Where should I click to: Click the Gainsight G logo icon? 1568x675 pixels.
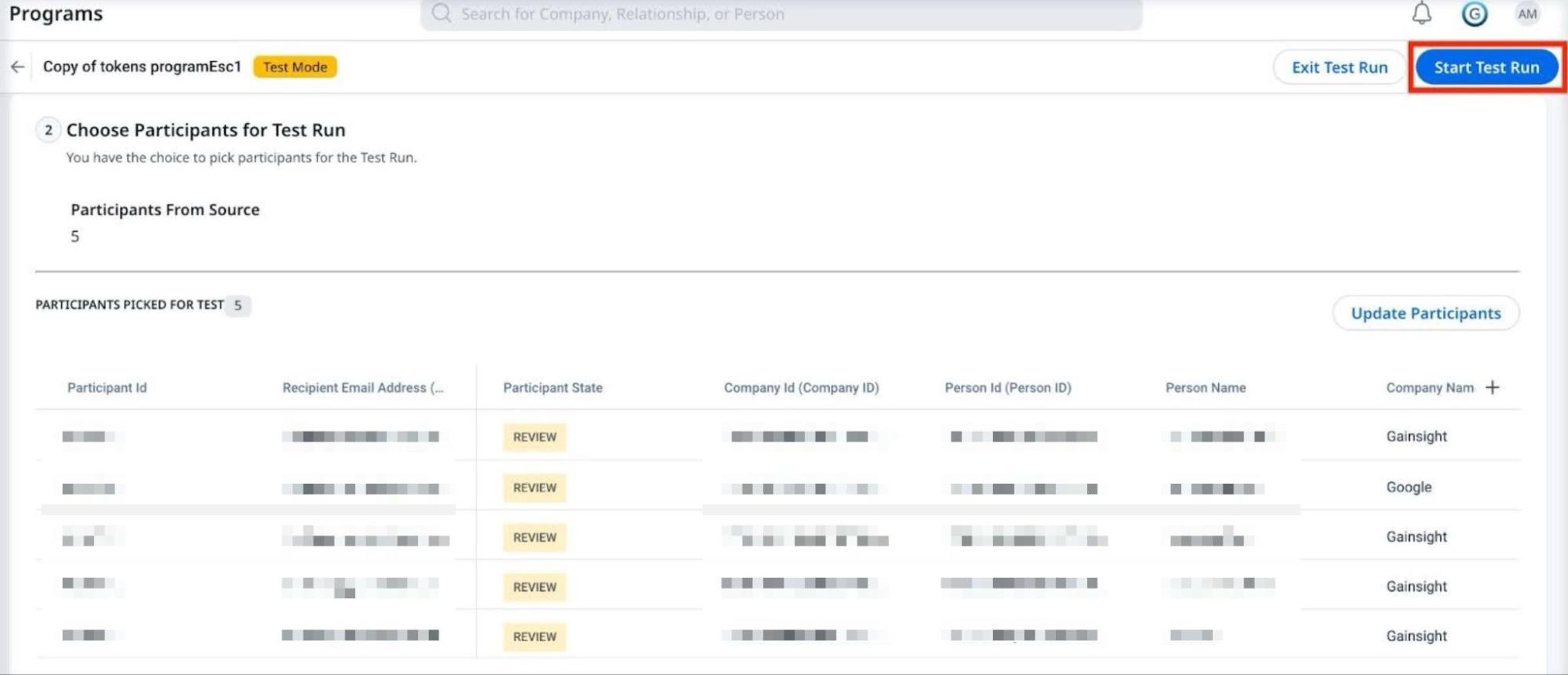click(x=1475, y=13)
